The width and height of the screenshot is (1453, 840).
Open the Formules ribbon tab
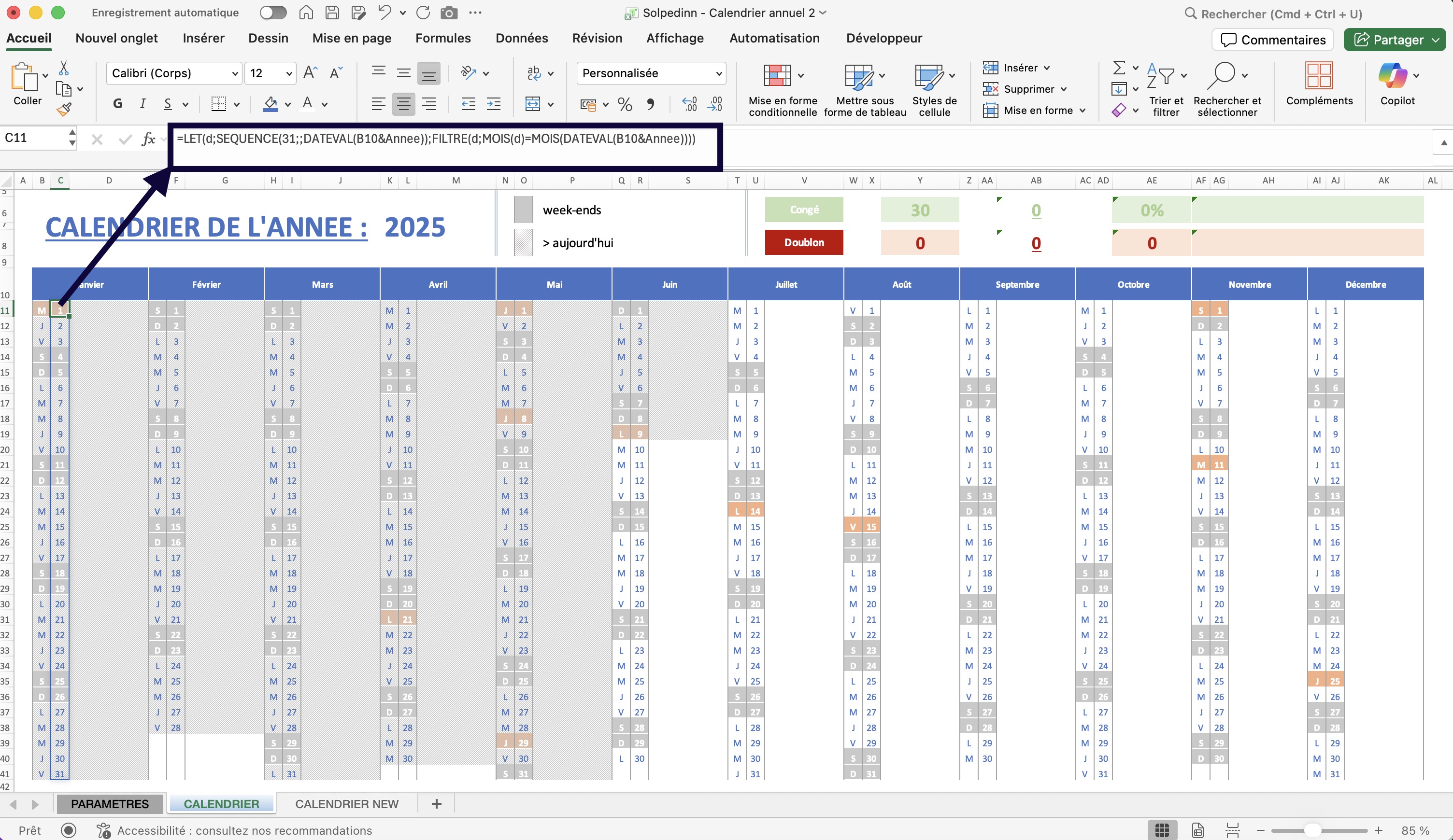point(443,38)
